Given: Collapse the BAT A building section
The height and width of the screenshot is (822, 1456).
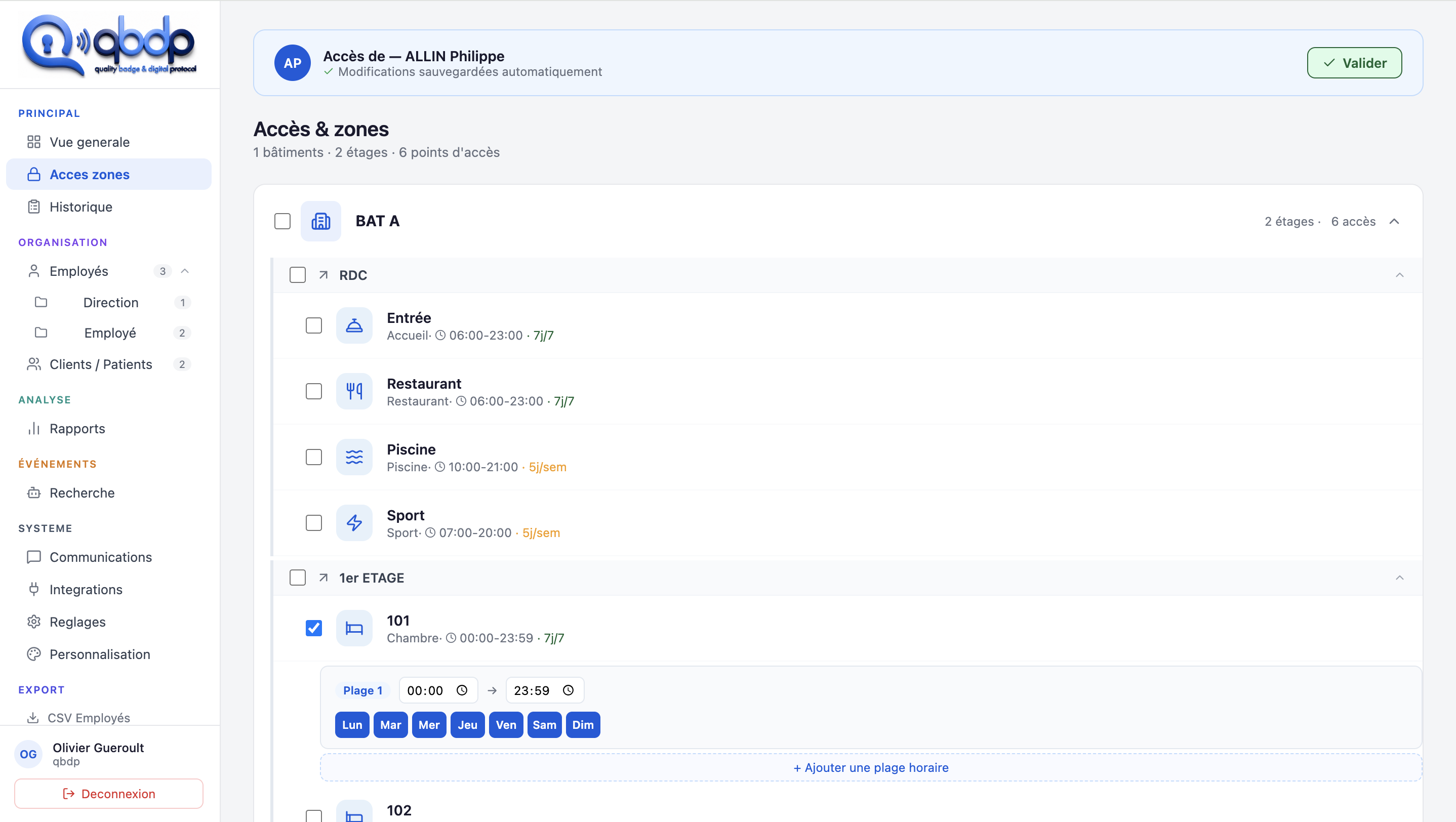Looking at the screenshot, I should 1394,222.
